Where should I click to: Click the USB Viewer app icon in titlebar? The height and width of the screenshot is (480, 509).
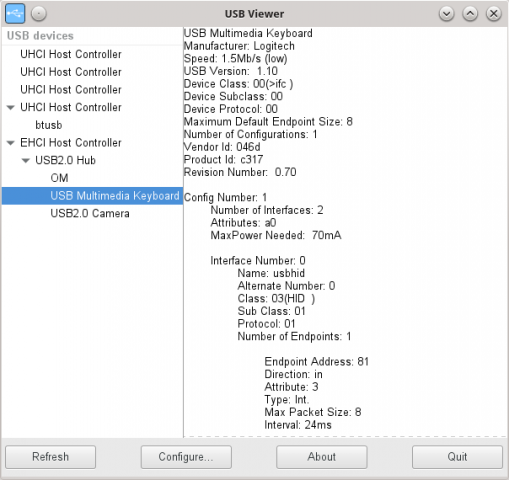tap(15, 14)
